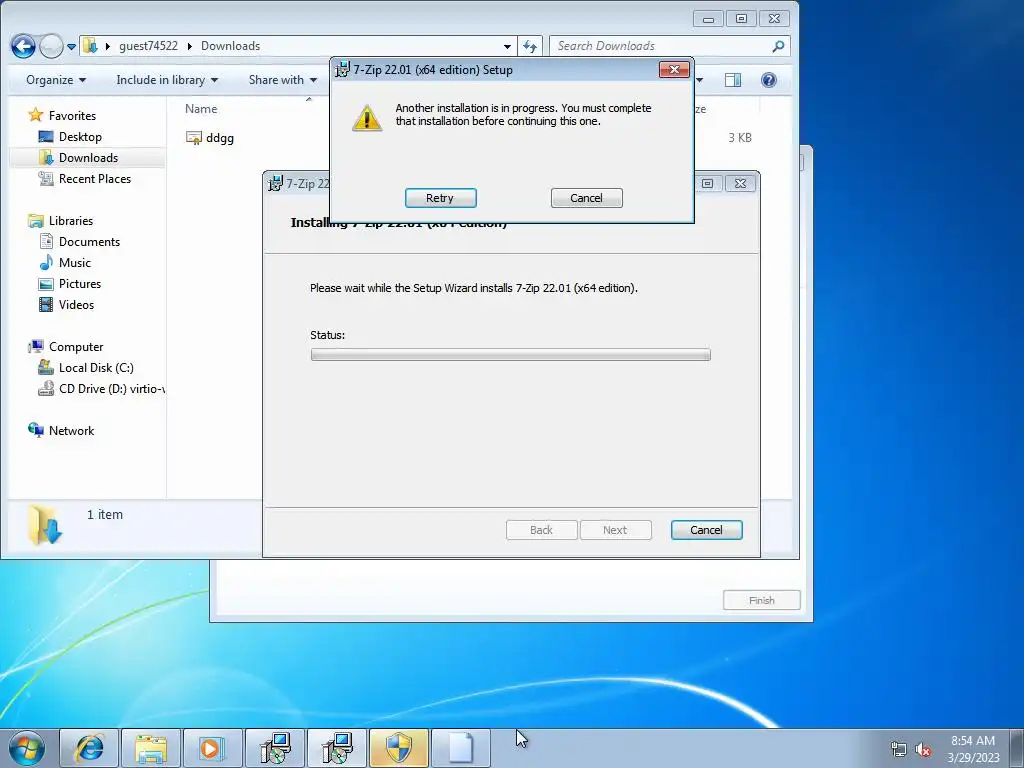The image size is (1024, 768).
Task: Select Computer in the navigation pane
Action: pyautogui.click(x=76, y=347)
